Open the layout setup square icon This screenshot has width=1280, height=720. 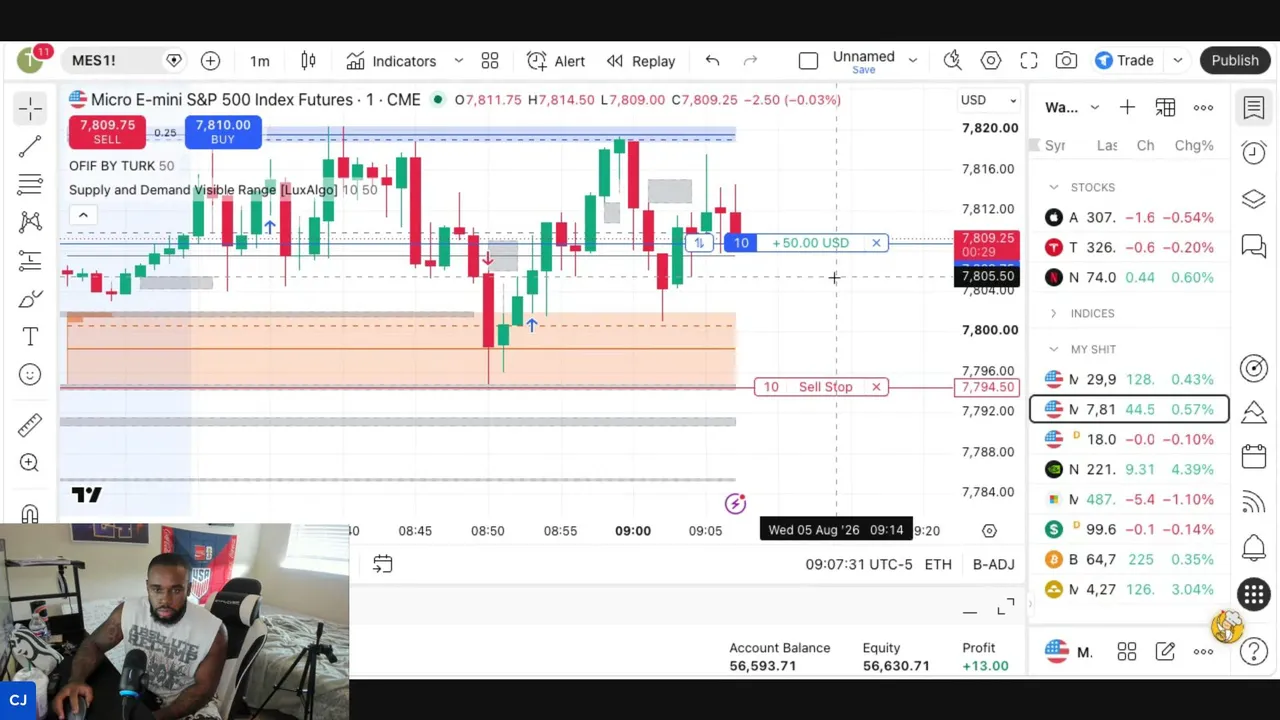pos(808,61)
